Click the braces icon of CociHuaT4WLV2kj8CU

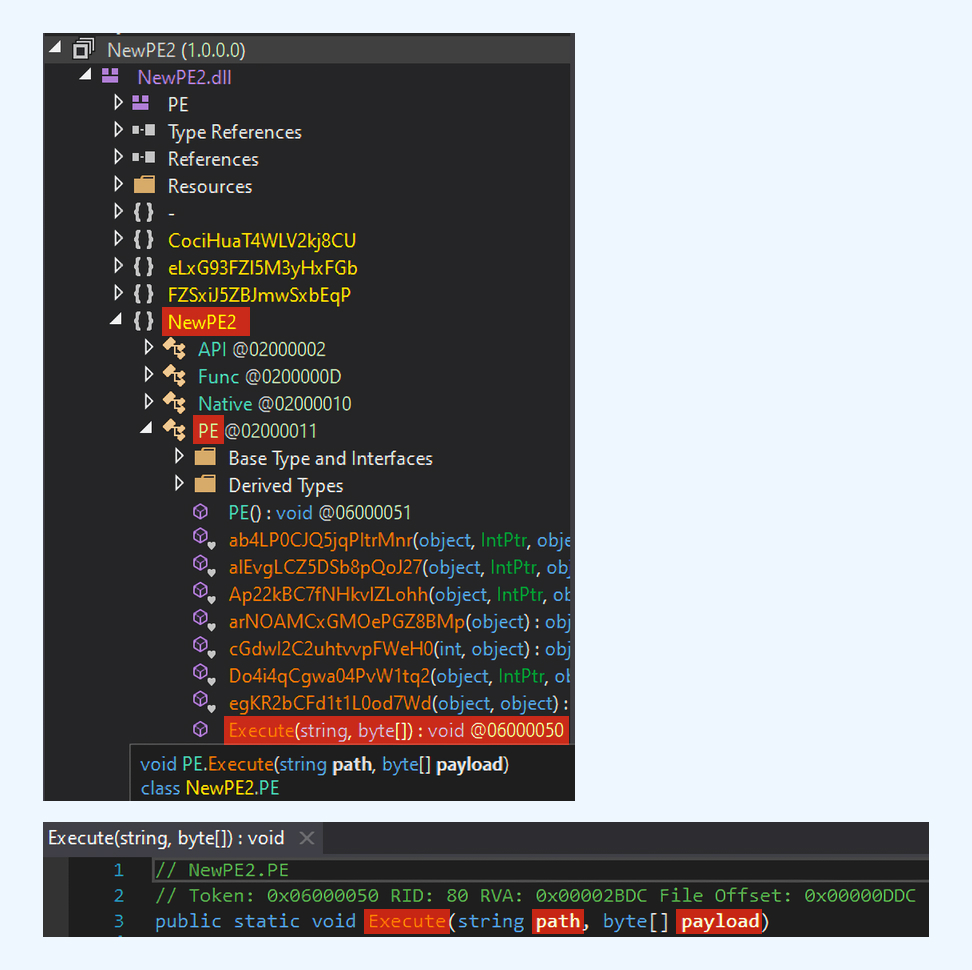pos(143,239)
